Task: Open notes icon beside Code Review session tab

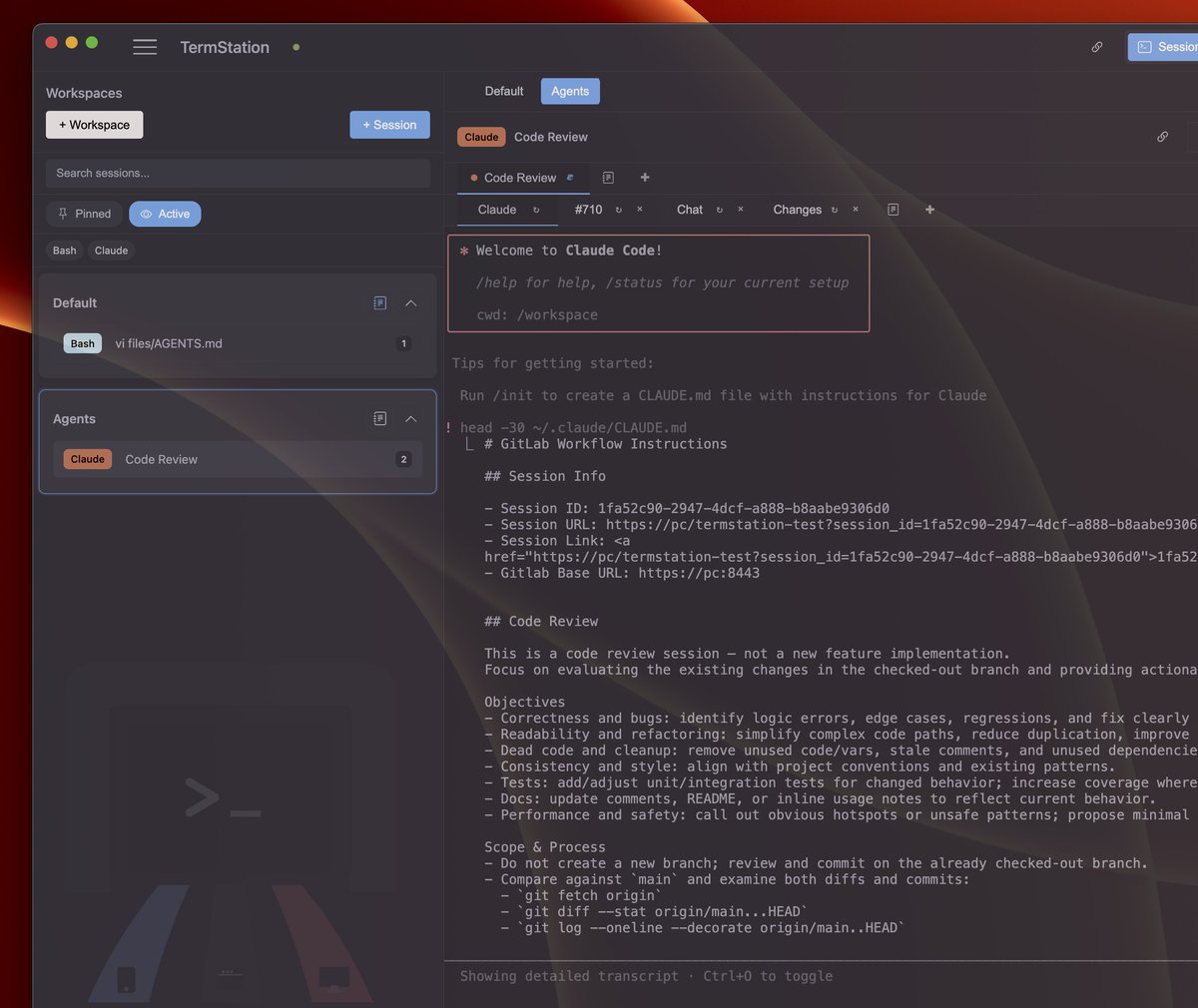Action: 608,178
